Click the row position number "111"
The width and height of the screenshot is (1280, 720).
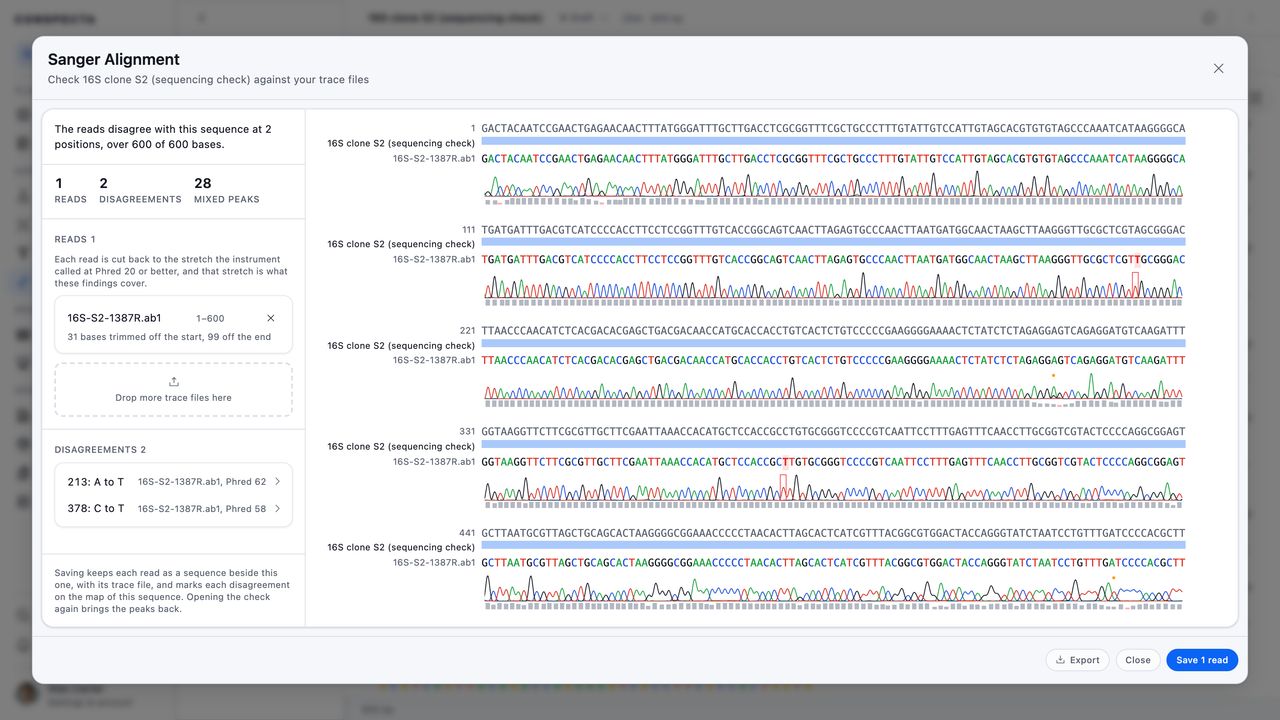click(x=468, y=230)
